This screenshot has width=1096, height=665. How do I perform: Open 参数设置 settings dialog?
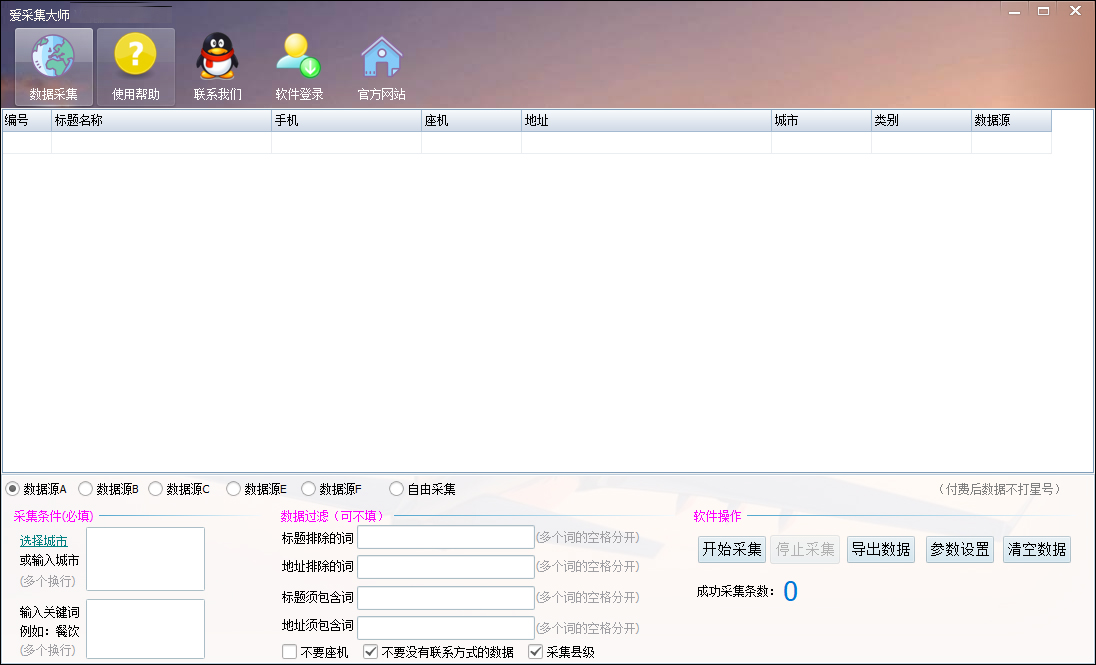tap(959, 549)
